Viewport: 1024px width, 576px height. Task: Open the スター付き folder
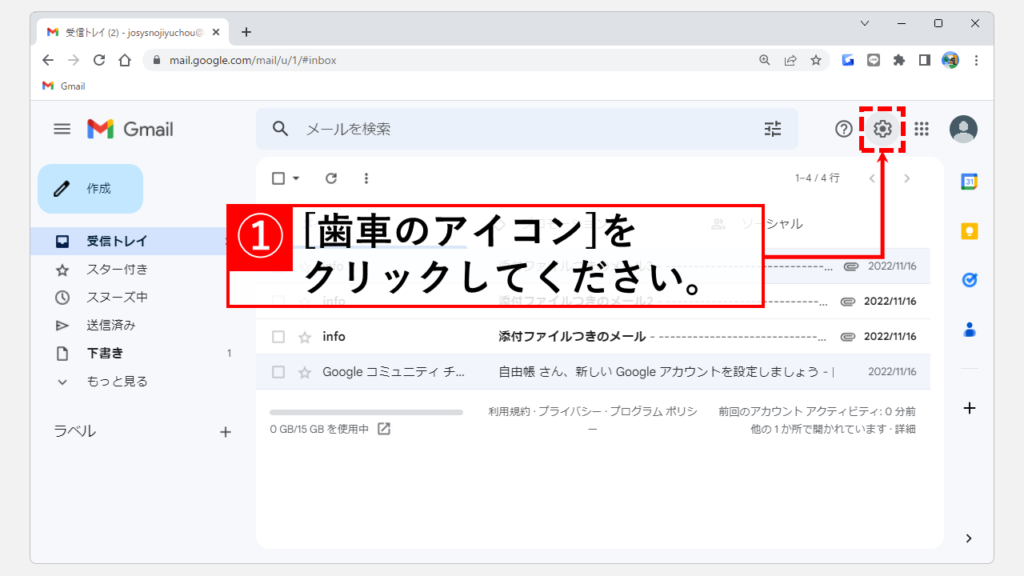pos(116,269)
